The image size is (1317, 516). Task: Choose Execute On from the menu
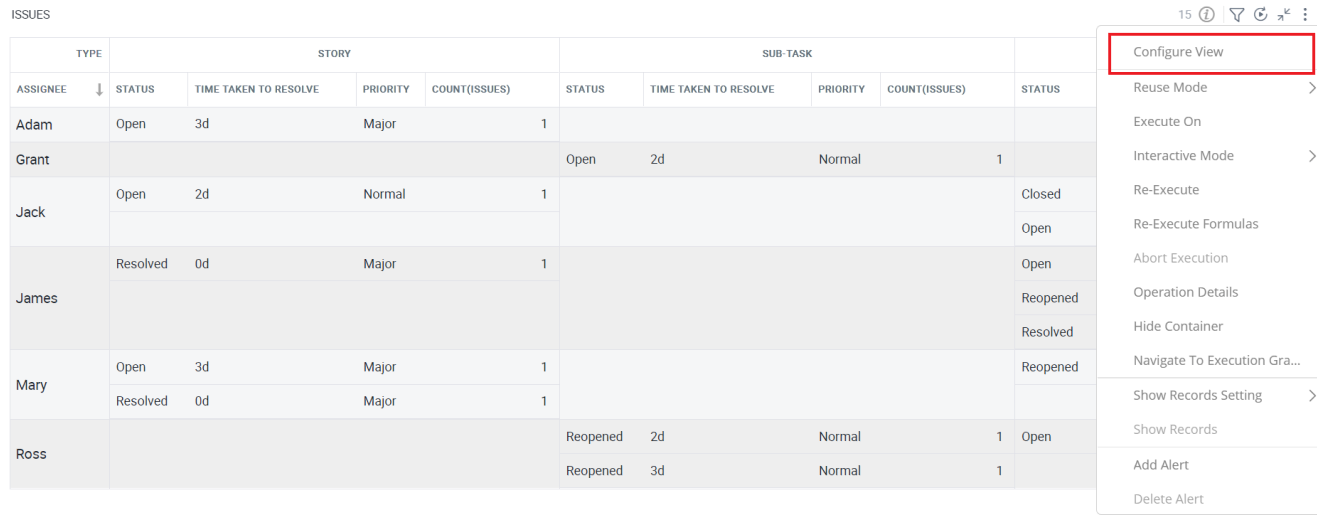(1167, 122)
